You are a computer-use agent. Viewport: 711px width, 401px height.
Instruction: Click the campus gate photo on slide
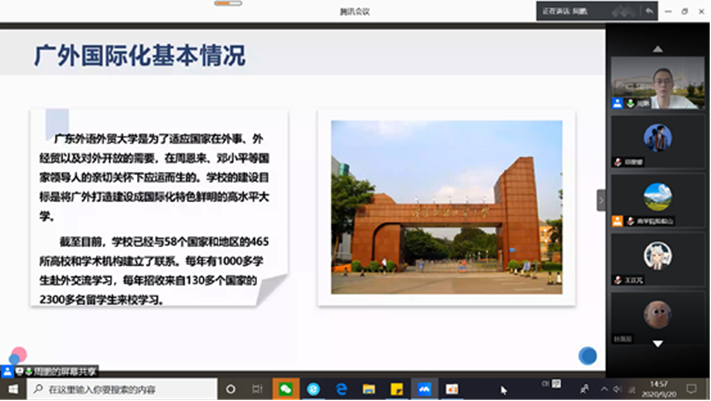click(446, 208)
